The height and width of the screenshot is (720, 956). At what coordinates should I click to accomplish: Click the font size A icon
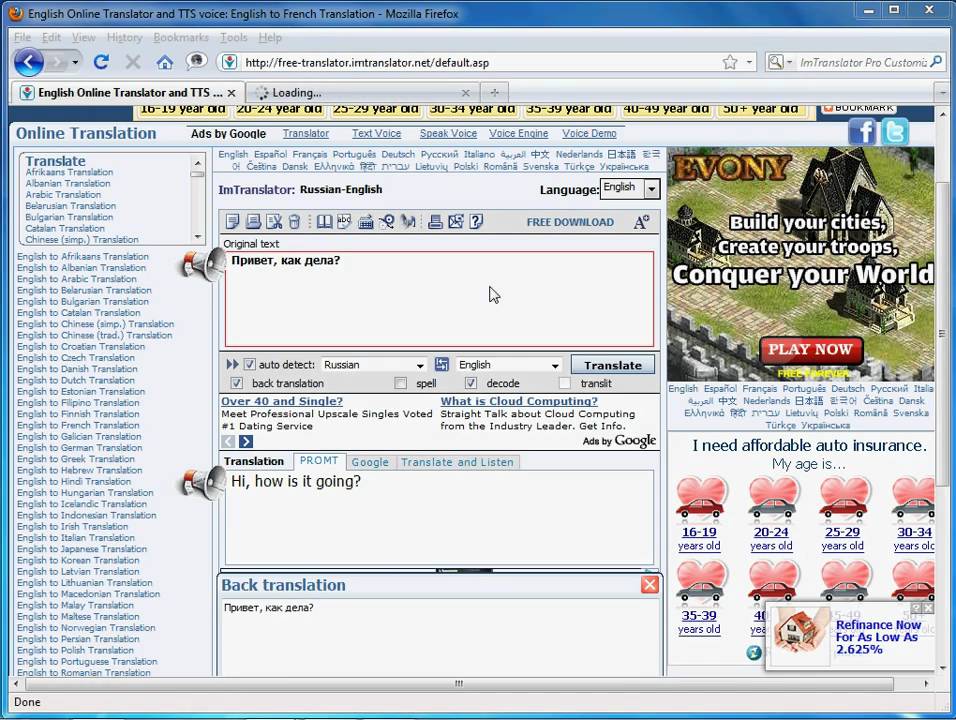point(641,222)
